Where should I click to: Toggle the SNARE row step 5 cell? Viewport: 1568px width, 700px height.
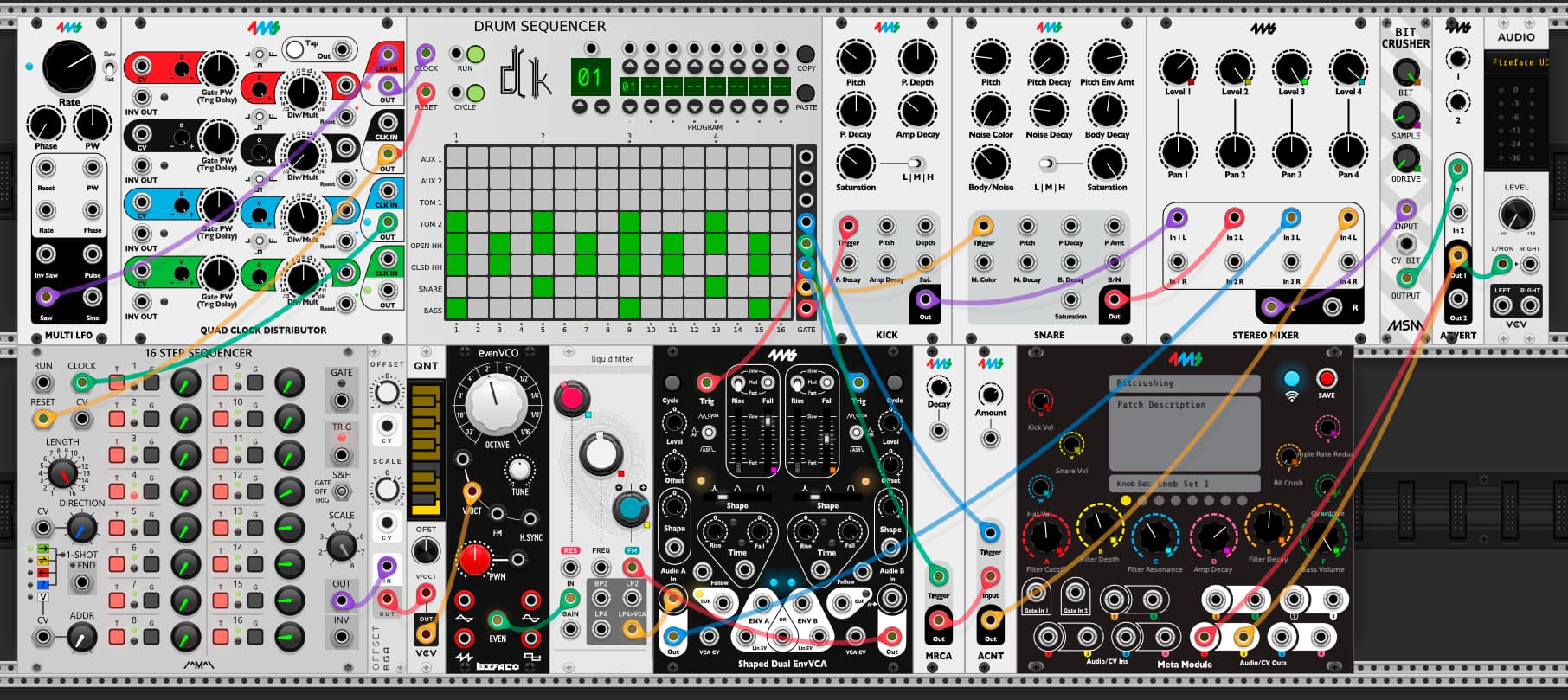(x=543, y=286)
